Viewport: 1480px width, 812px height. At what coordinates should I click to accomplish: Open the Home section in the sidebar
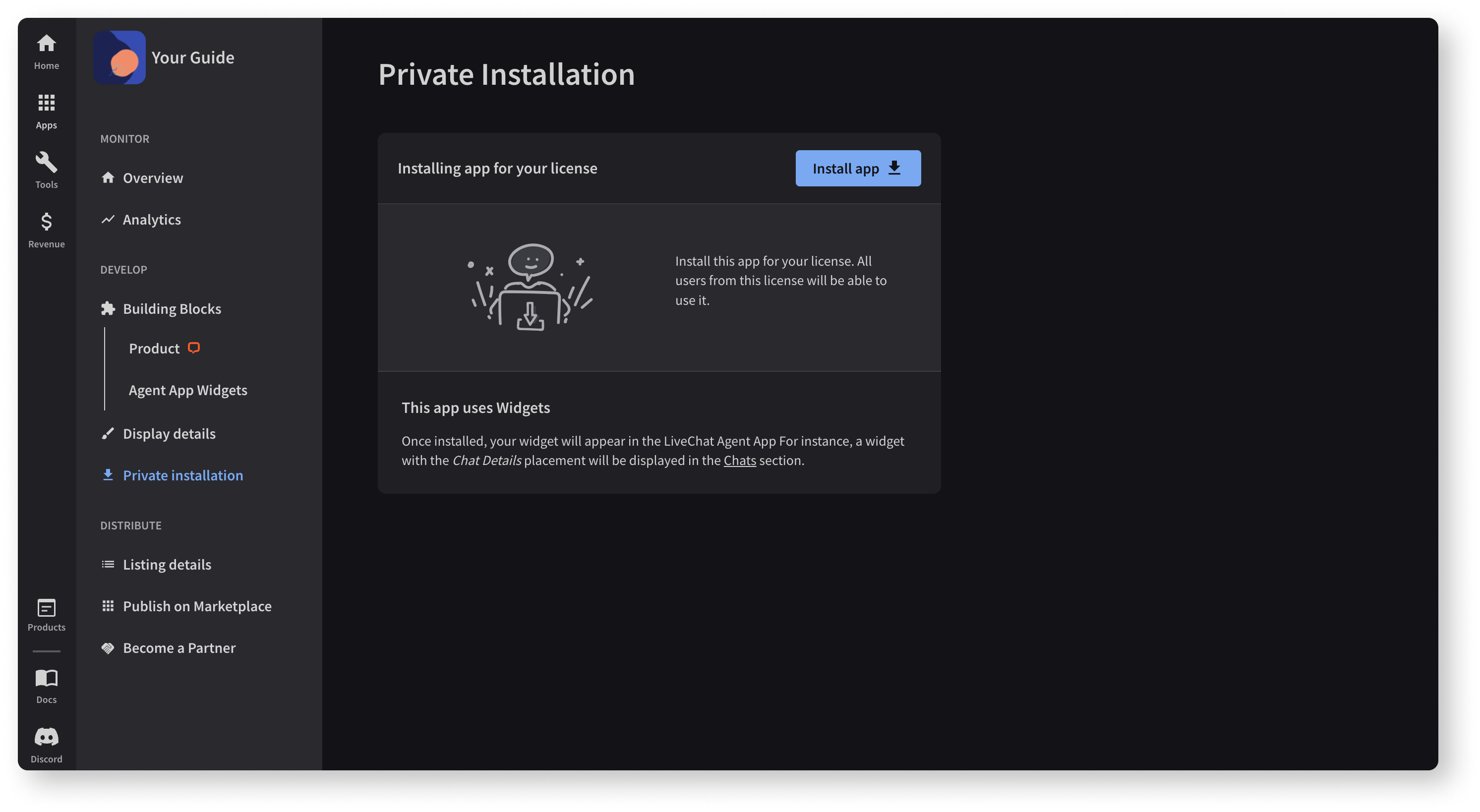pos(46,51)
